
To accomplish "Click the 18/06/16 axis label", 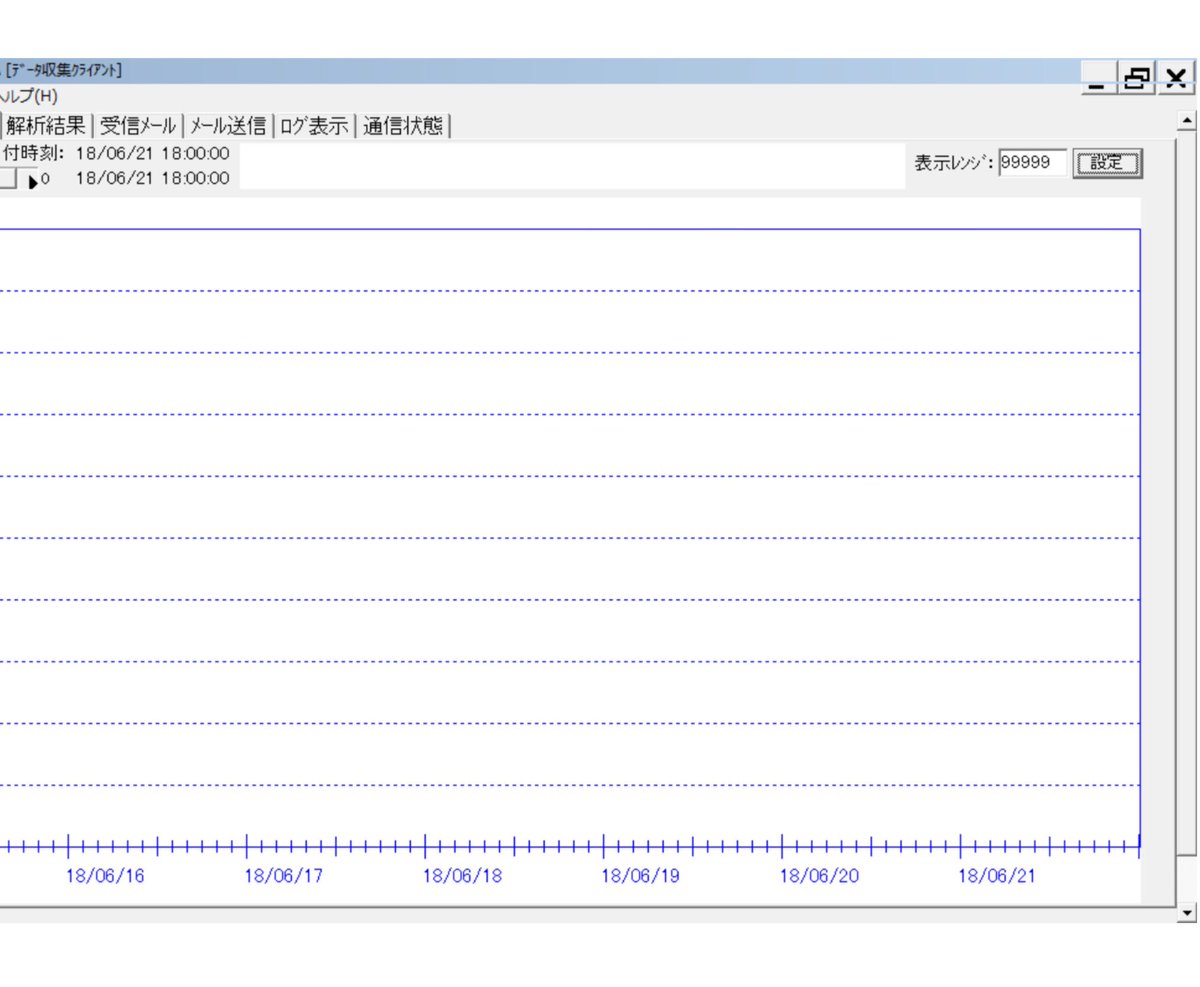I will pyautogui.click(x=105, y=877).
